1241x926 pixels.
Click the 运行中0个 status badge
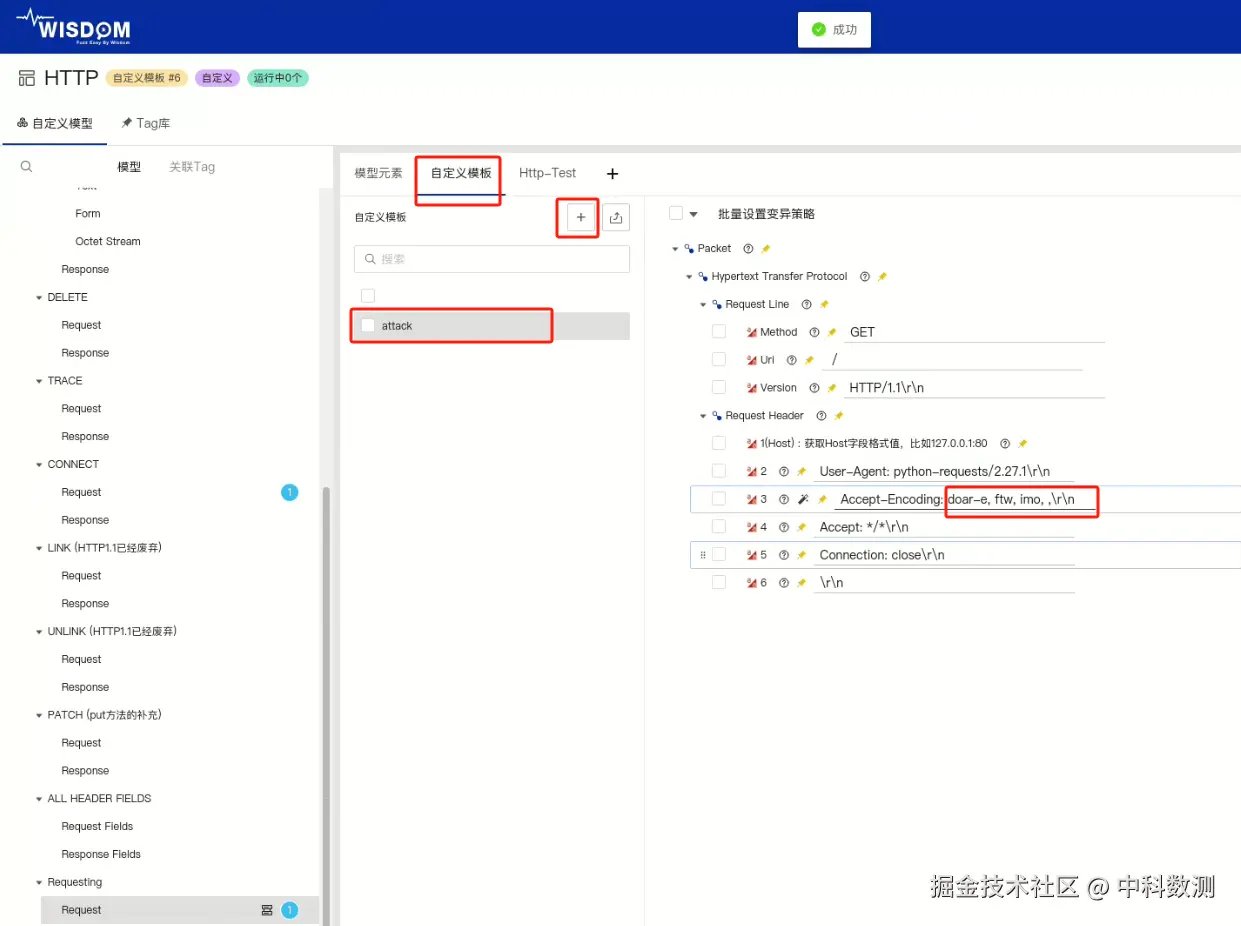278,78
